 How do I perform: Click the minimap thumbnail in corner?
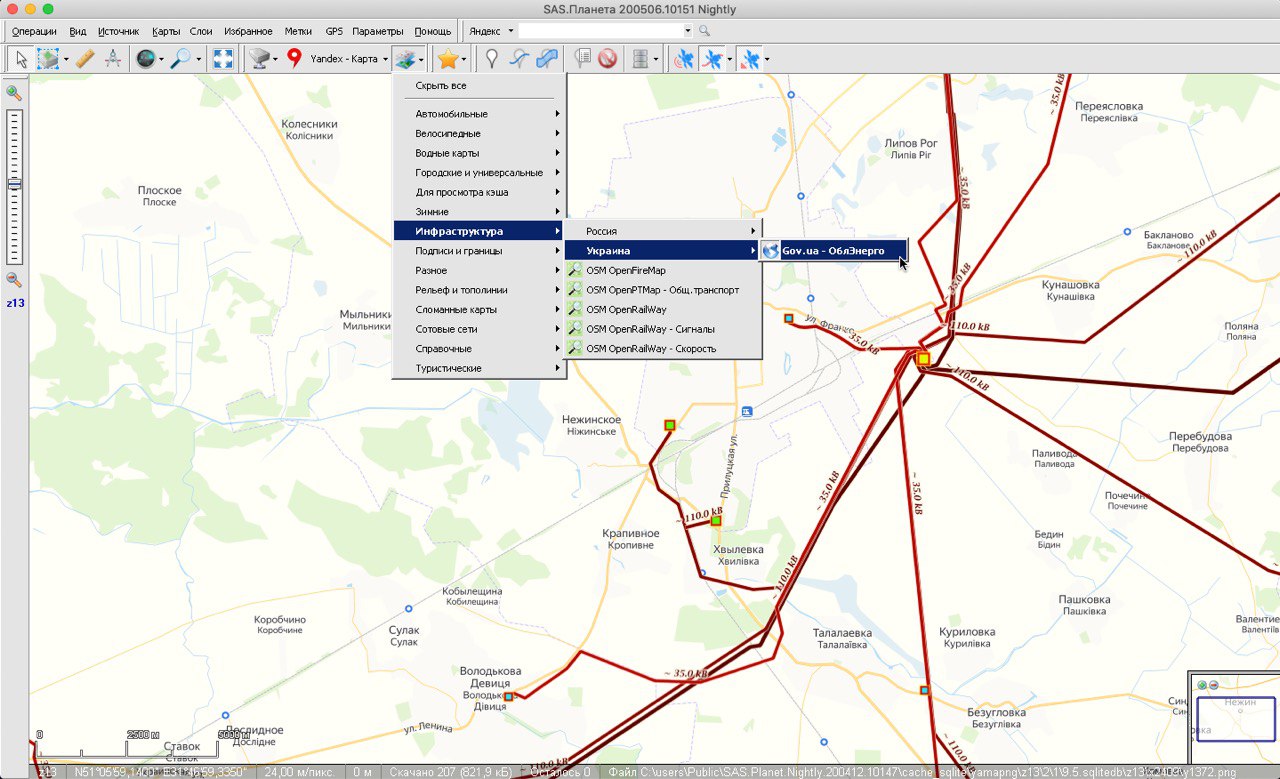(x=1234, y=718)
